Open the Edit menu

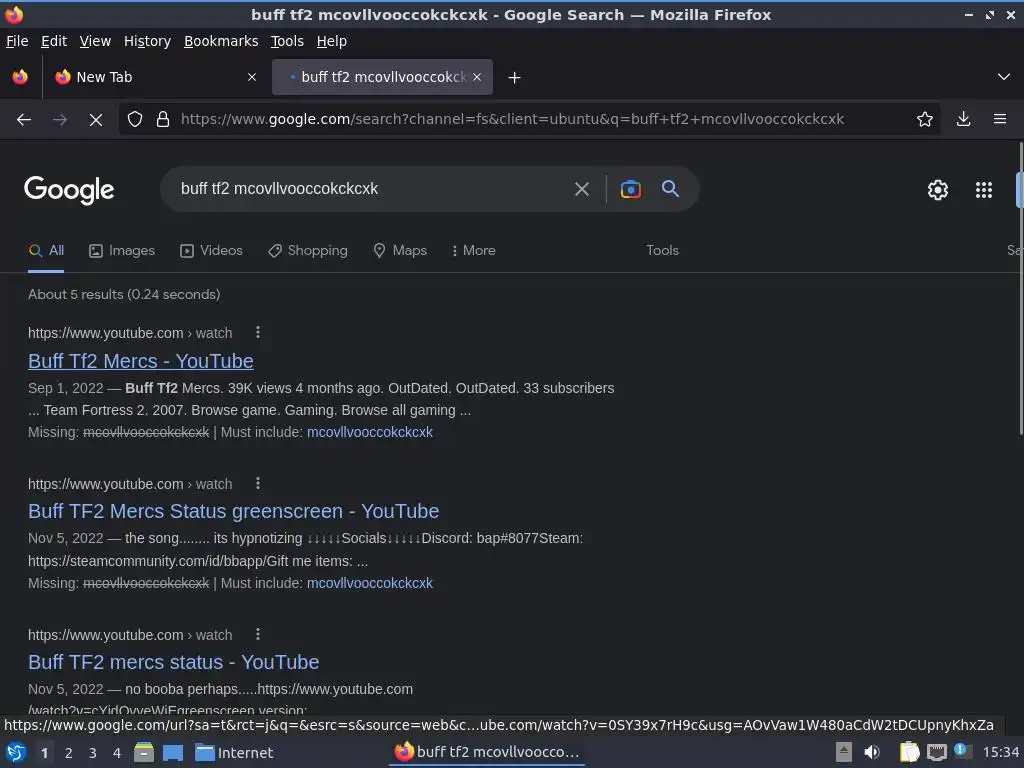pos(54,41)
